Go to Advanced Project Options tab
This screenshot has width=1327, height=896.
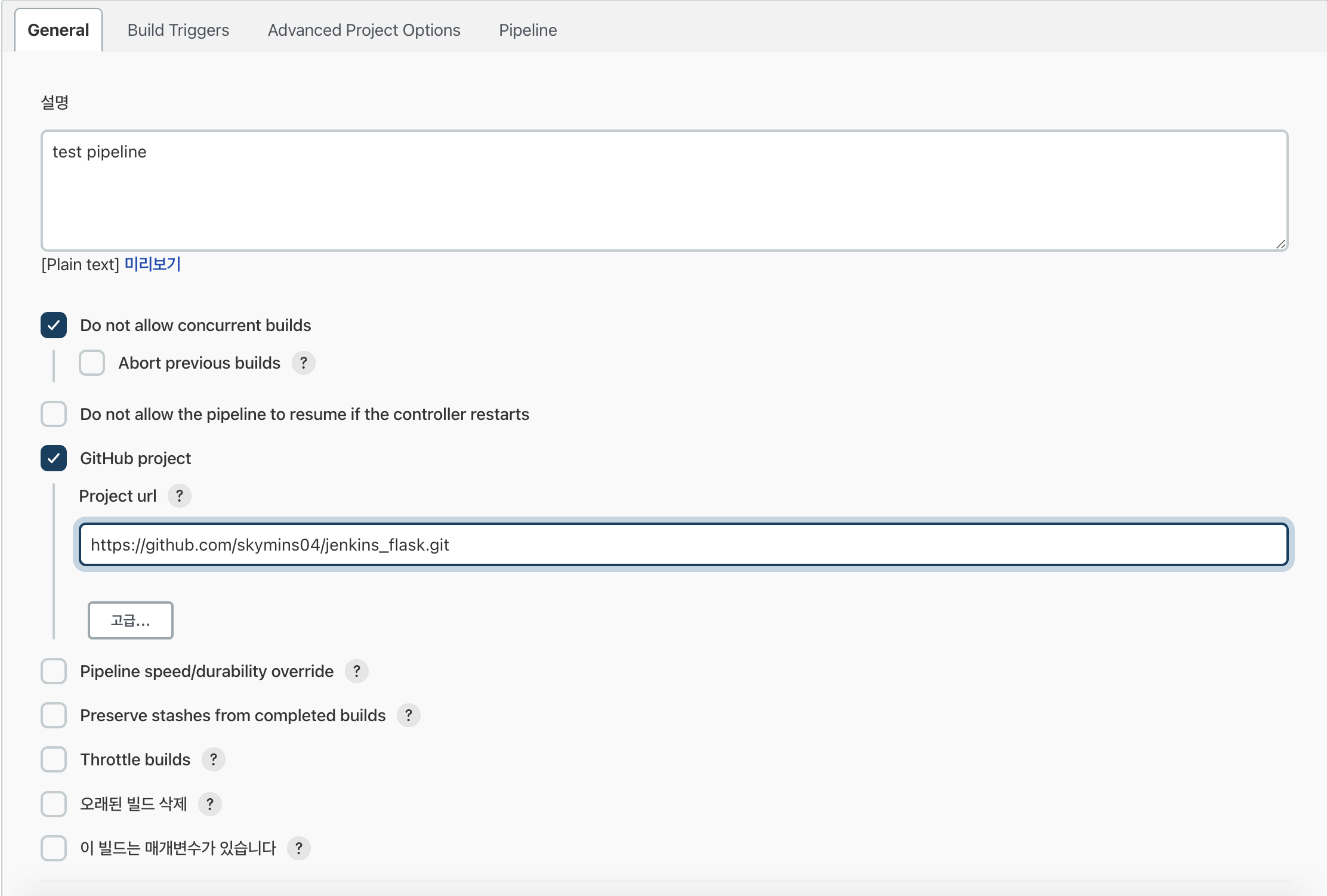coord(364,30)
